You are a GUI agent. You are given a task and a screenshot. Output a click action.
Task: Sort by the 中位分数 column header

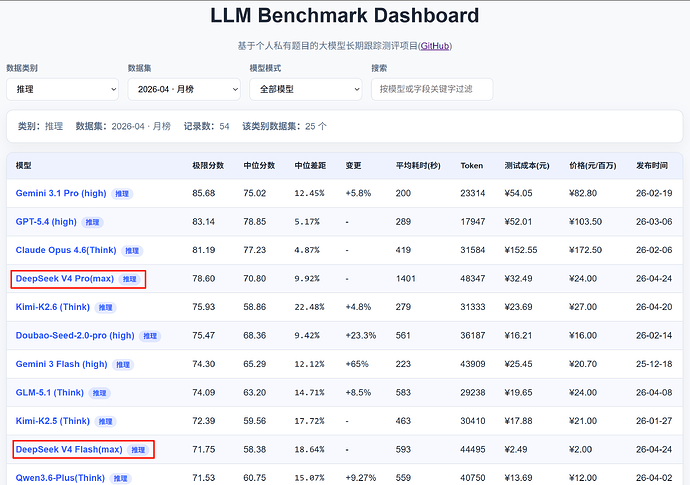[x=259, y=165]
